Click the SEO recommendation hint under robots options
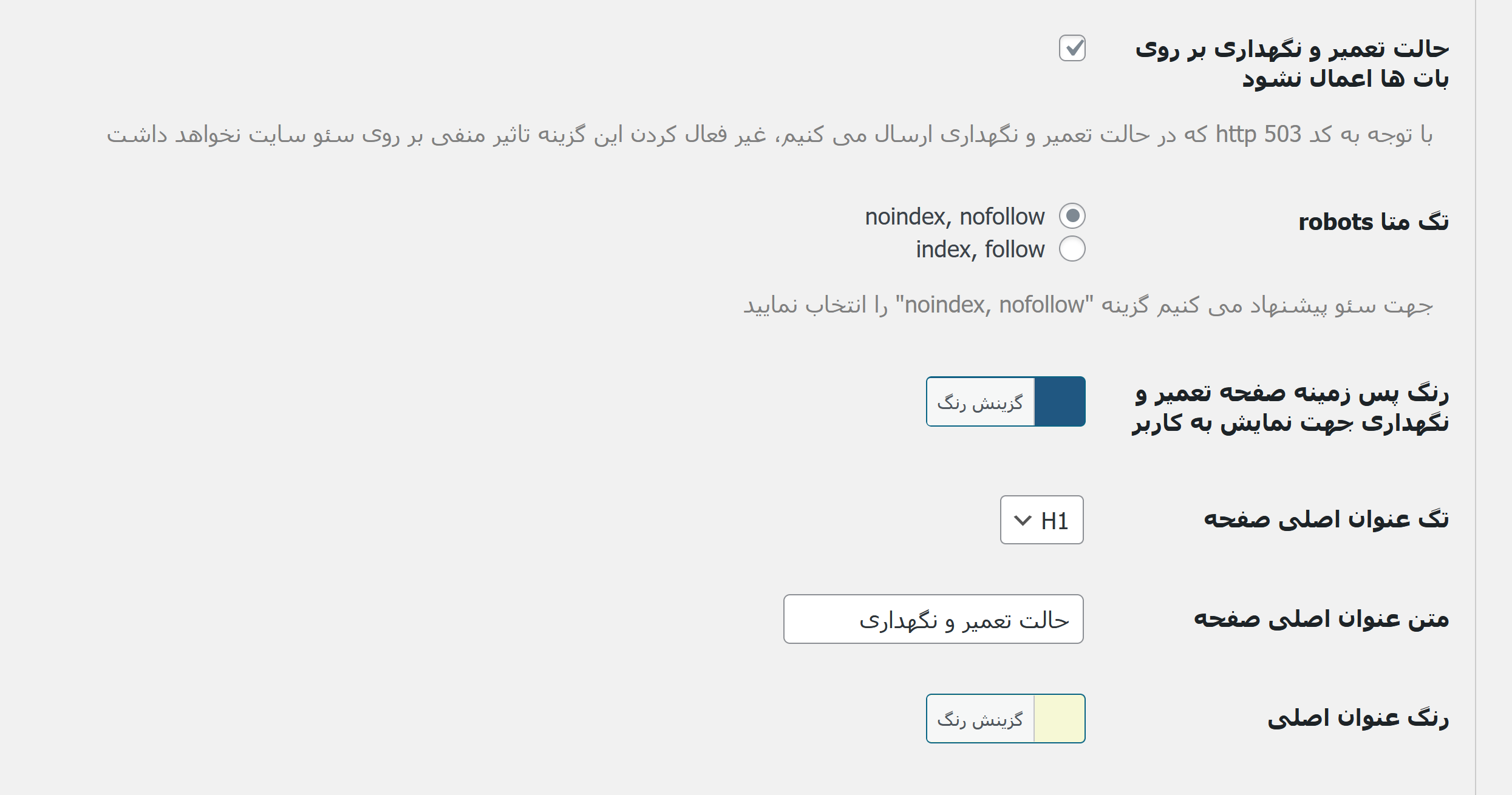This screenshot has height=795, width=1512. pos(1088,305)
